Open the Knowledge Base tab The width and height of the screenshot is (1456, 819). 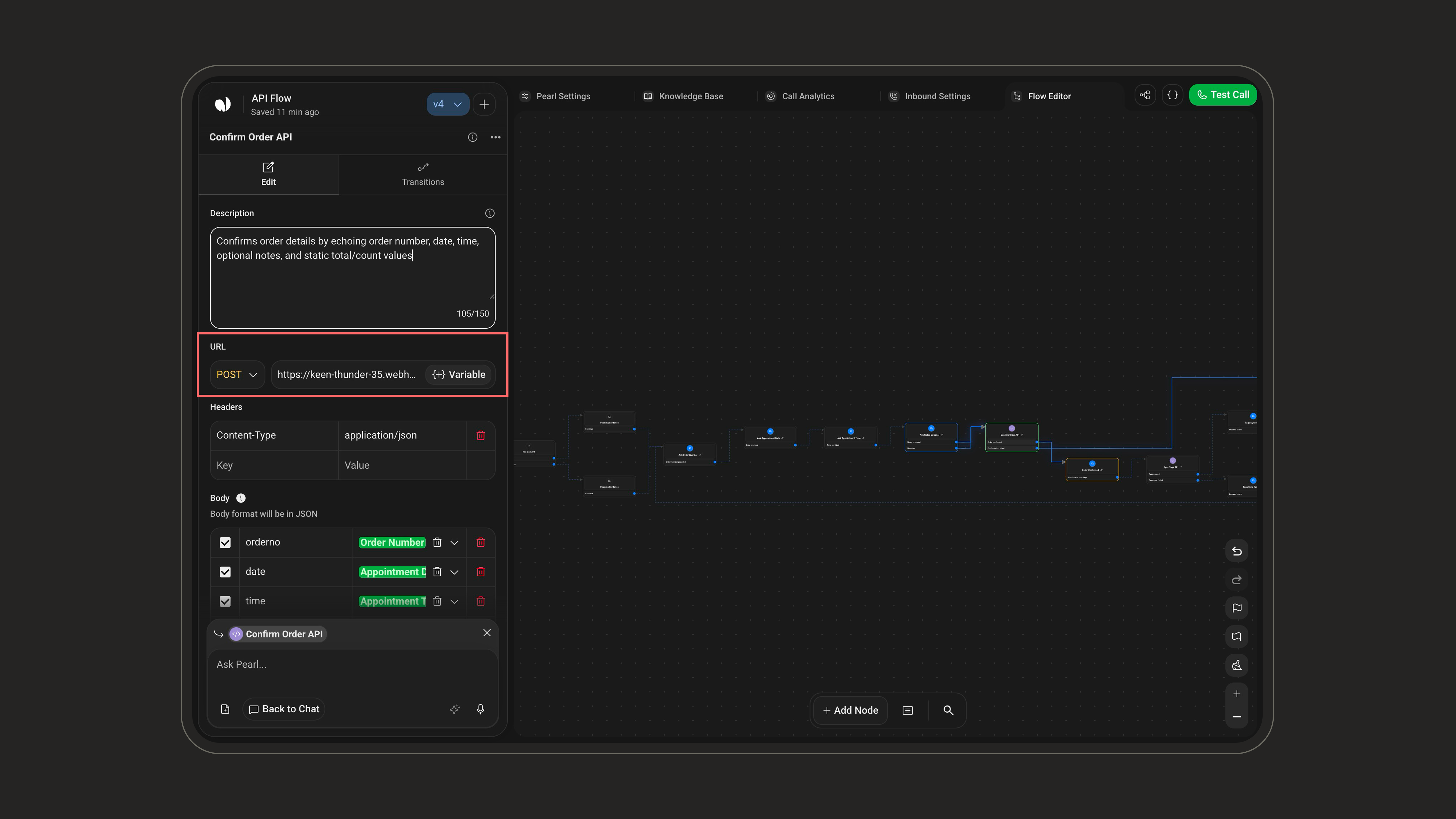coord(684,96)
